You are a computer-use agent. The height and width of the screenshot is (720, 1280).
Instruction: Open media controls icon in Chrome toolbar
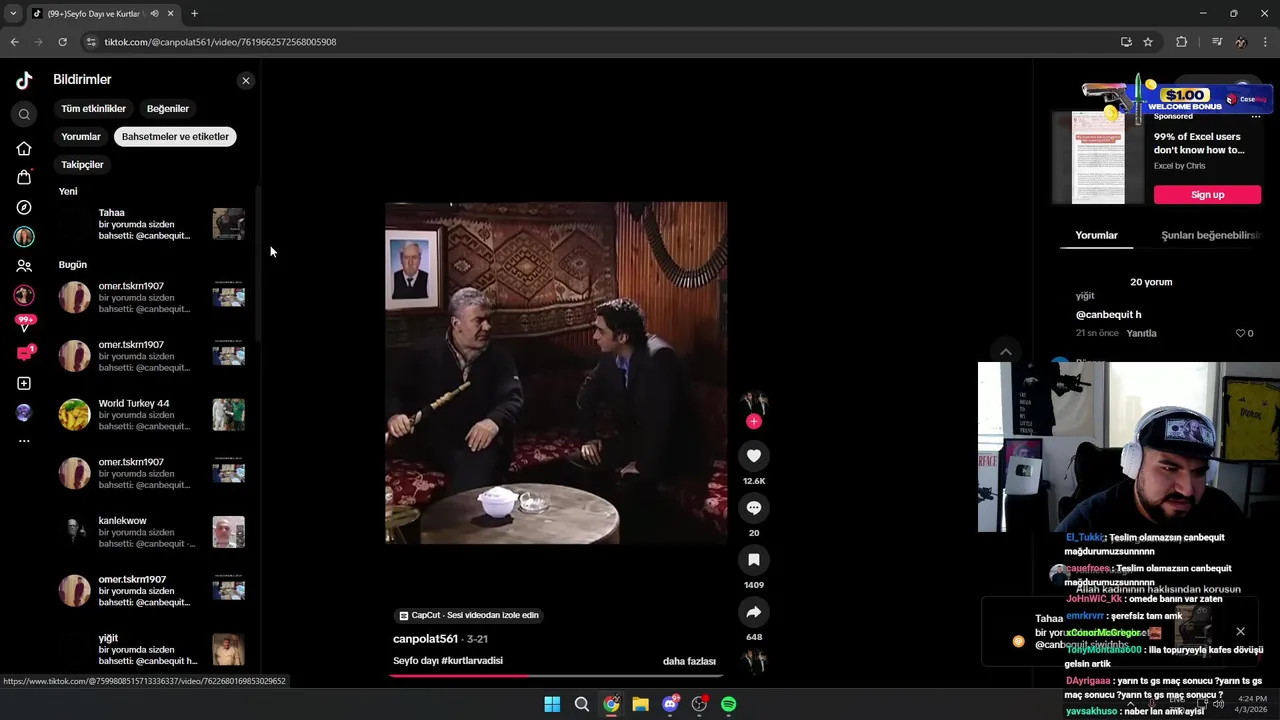point(1216,42)
